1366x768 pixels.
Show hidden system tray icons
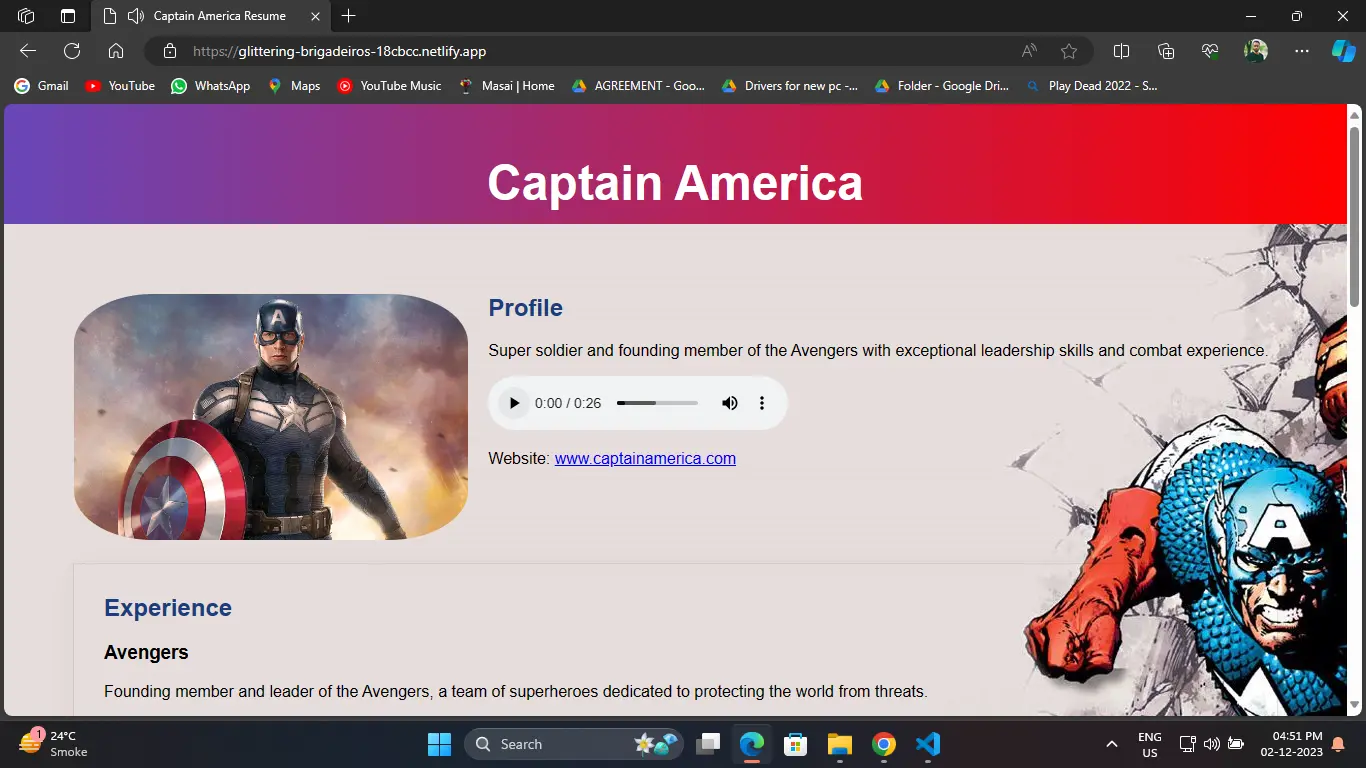pyautogui.click(x=1111, y=744)
